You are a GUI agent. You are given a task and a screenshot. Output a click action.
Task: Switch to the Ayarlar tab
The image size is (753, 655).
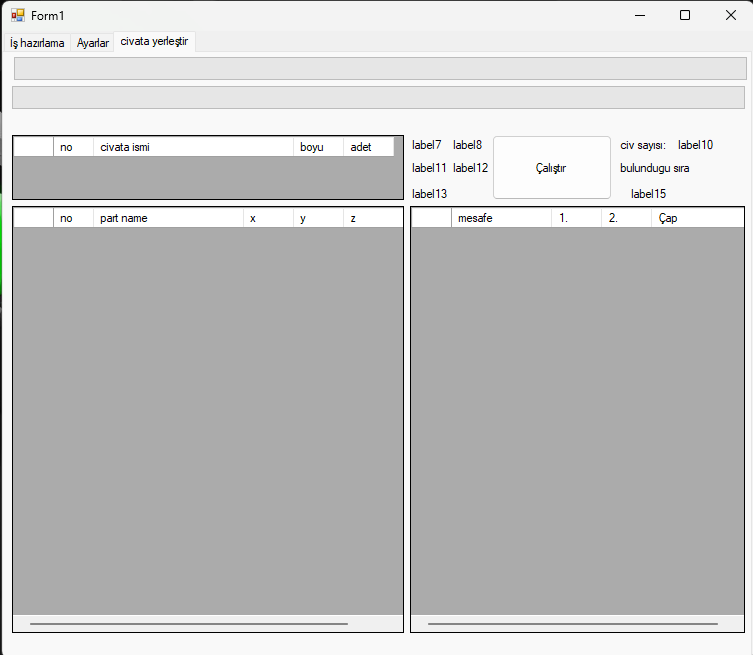(93, 43)
